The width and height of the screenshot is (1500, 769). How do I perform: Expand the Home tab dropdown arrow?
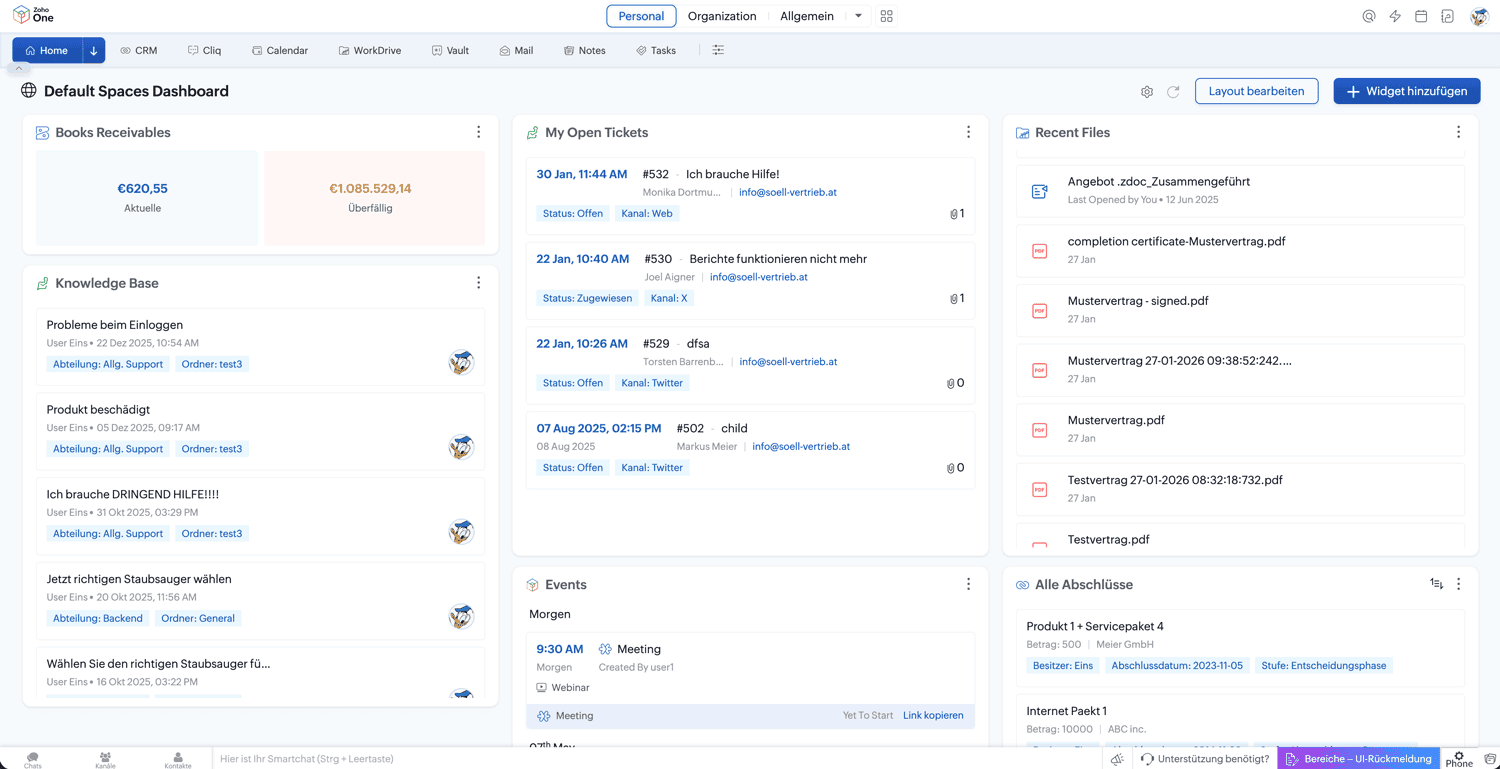pos(93,50)
